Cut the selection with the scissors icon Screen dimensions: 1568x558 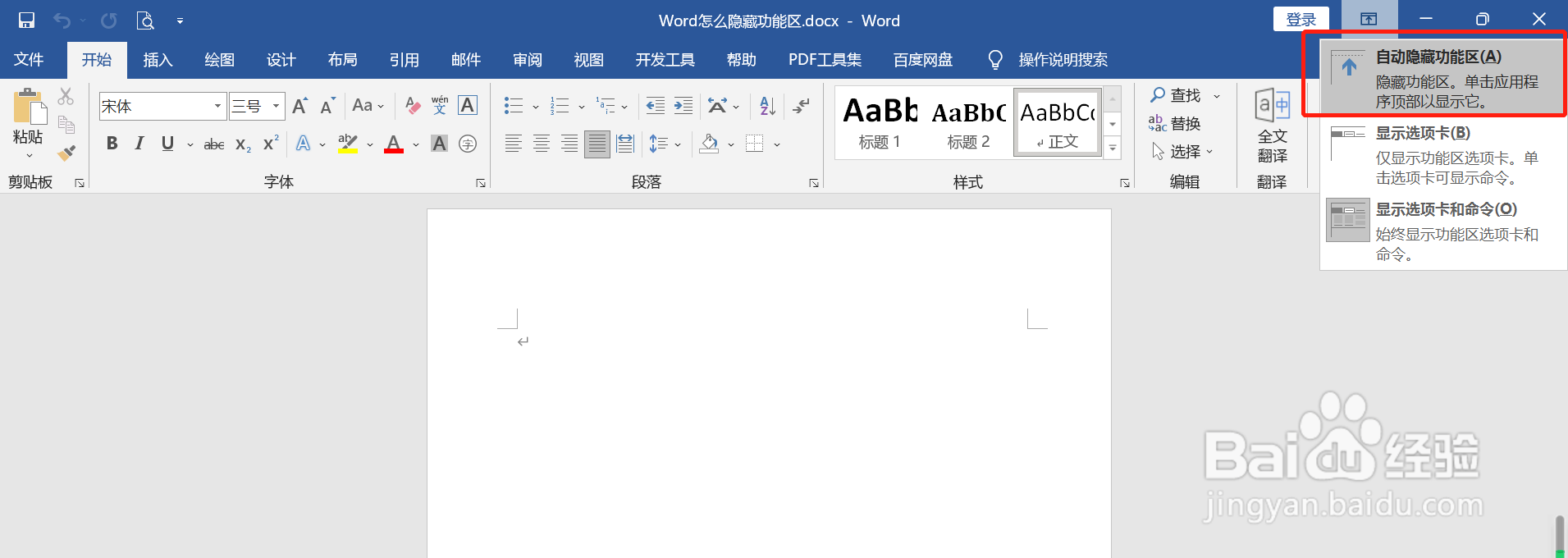pyautogui.click(x=66, y=97)
